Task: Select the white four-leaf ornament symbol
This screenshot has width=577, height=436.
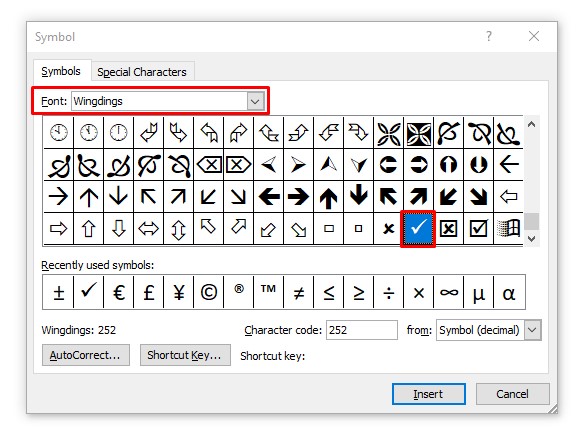Action: coord(388,133)
